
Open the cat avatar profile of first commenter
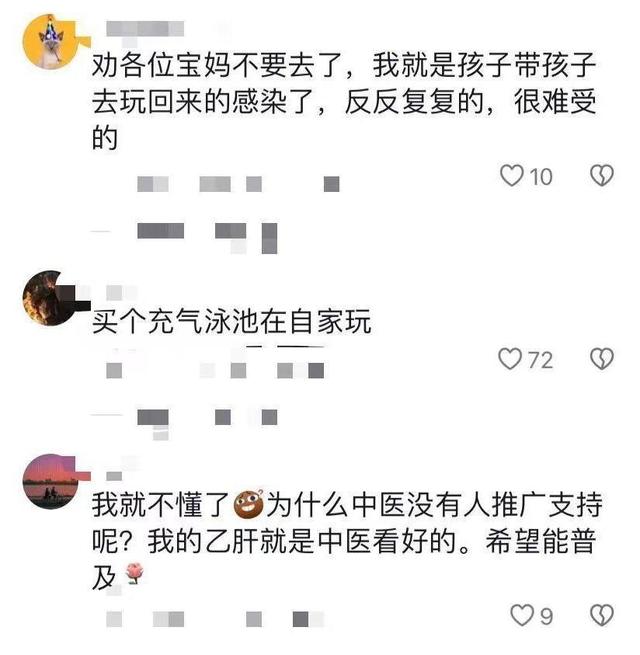click(x=50, y=41)
